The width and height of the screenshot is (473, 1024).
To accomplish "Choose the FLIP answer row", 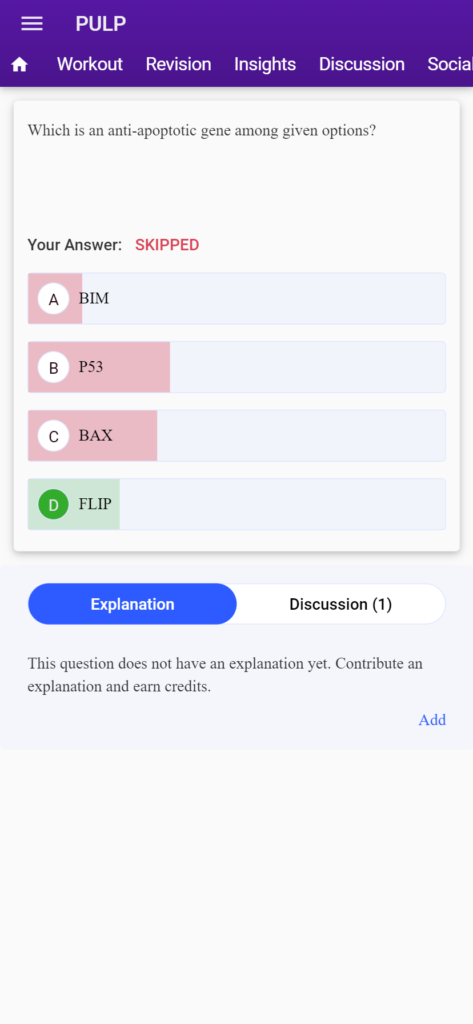I will 236,504.
